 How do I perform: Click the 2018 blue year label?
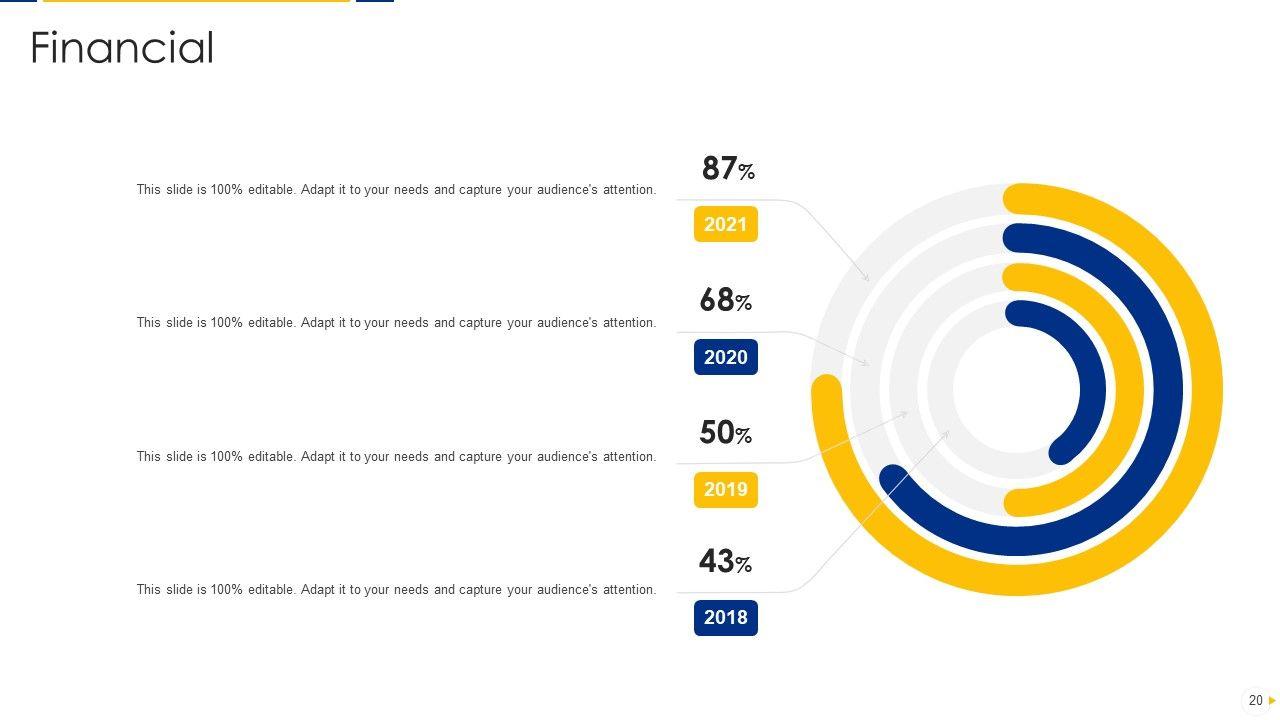click(x=726, y=618)
